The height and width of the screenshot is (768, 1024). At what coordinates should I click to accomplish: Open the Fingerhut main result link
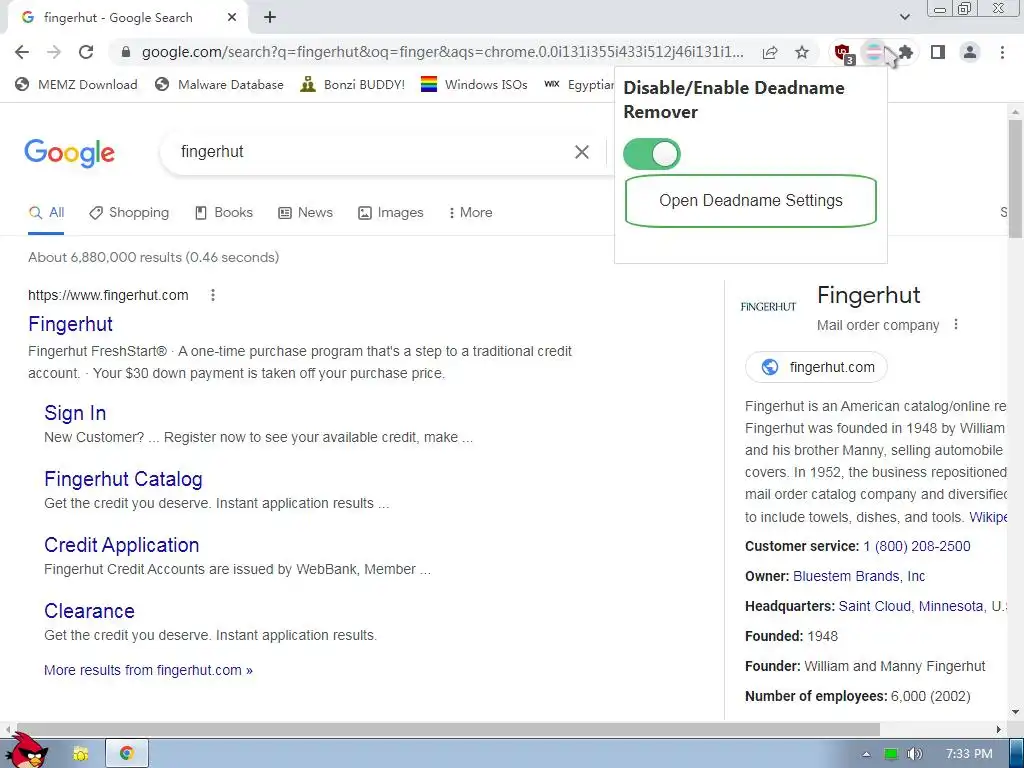71,324
